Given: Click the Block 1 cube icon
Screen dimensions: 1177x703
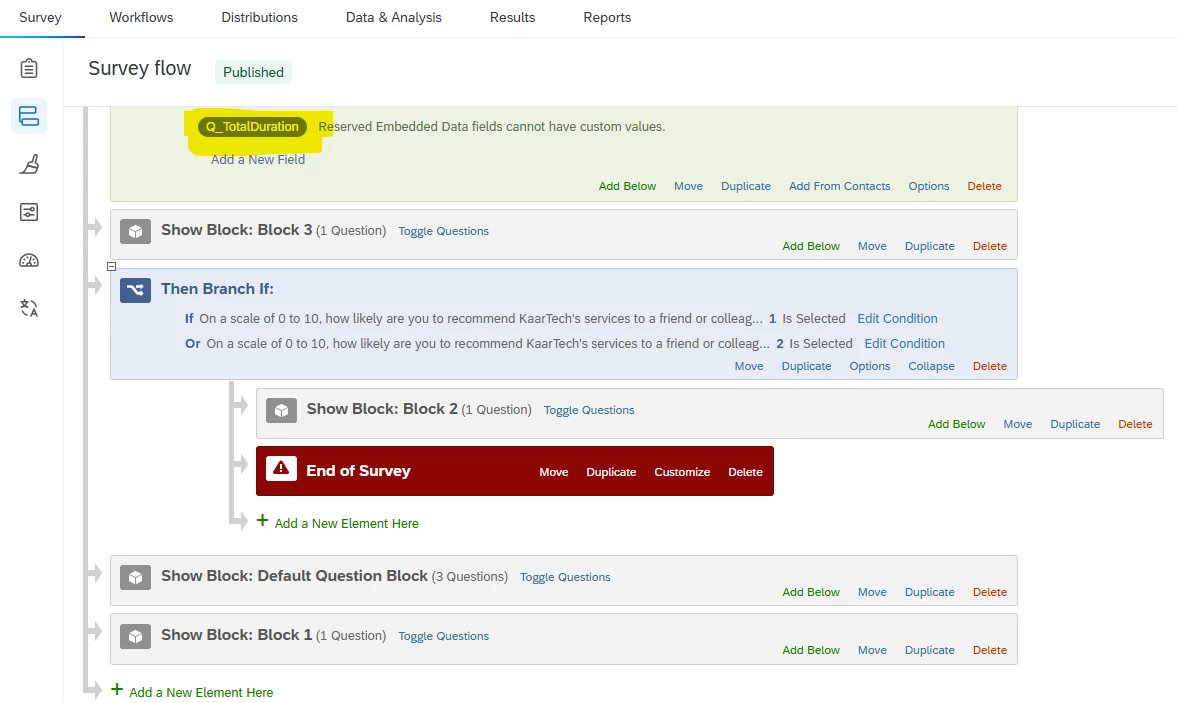Looking at the screenshot, I should pyautogui.click(x=135, y=636).
